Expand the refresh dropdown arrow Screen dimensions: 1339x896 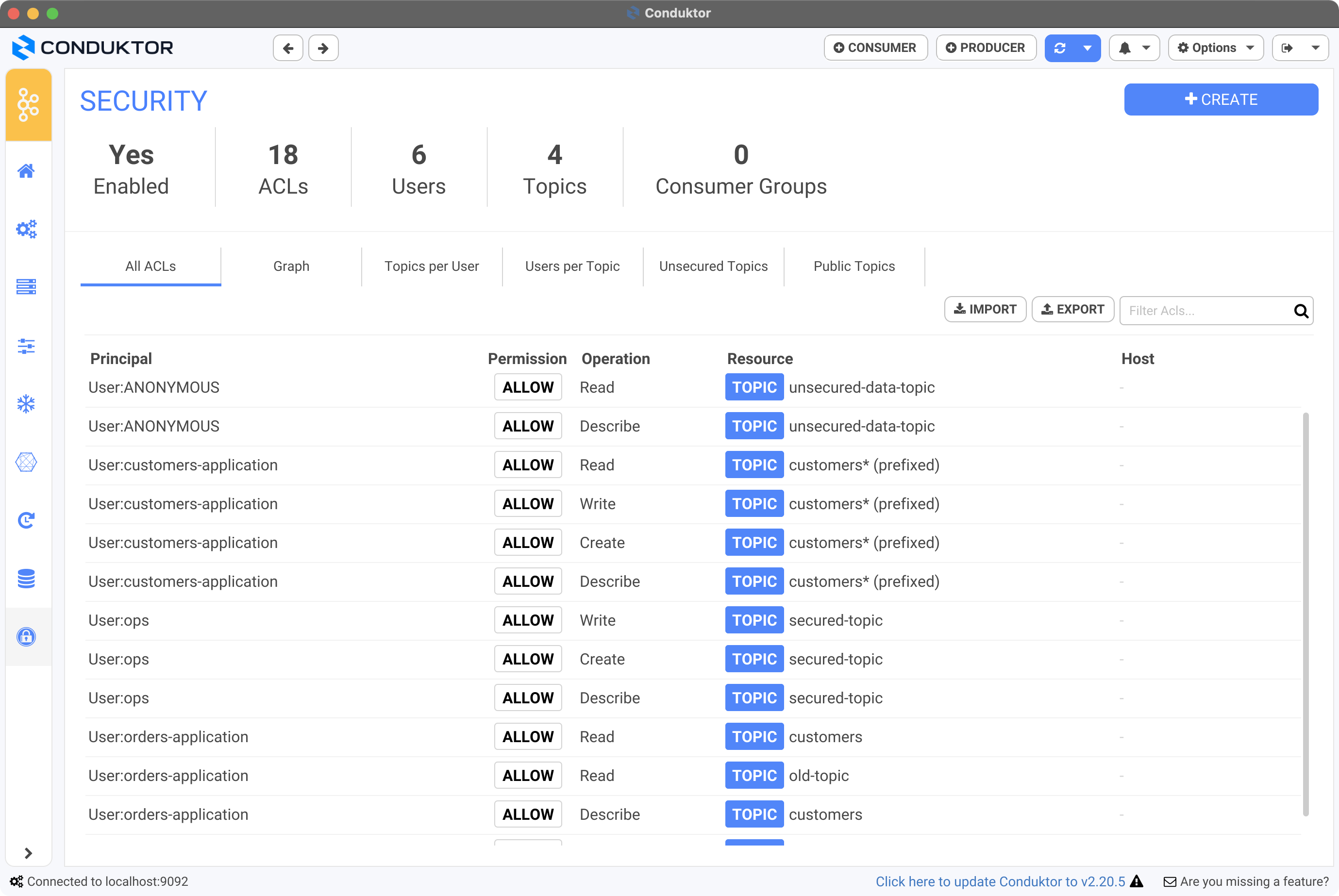[1088, 48]
